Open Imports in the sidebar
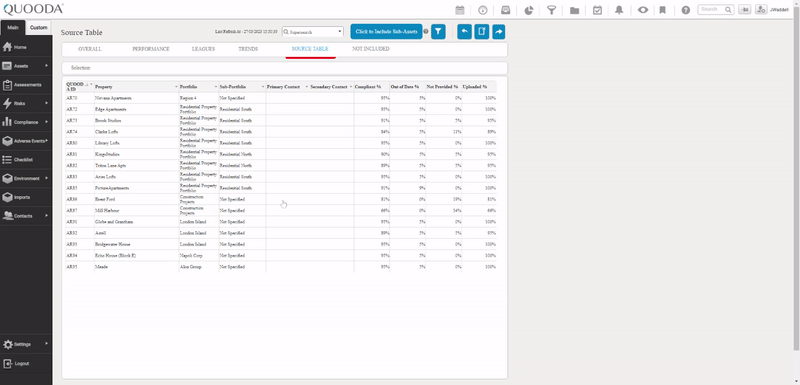This screenshot has height=385, width=800. pos(26,197)
